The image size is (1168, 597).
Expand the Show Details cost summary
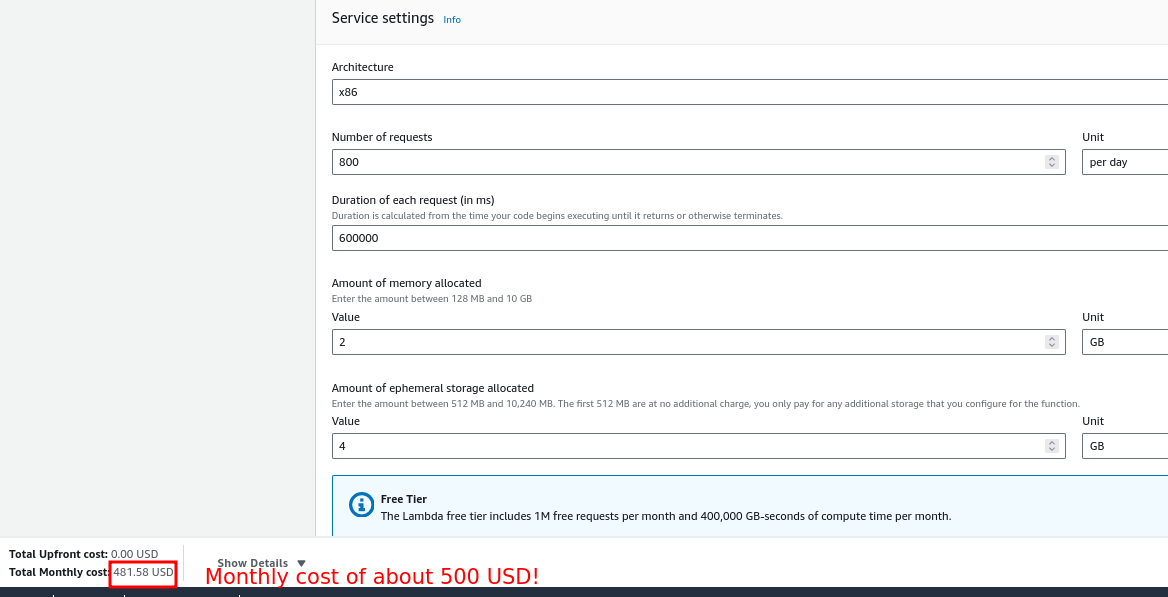point(253,563)
